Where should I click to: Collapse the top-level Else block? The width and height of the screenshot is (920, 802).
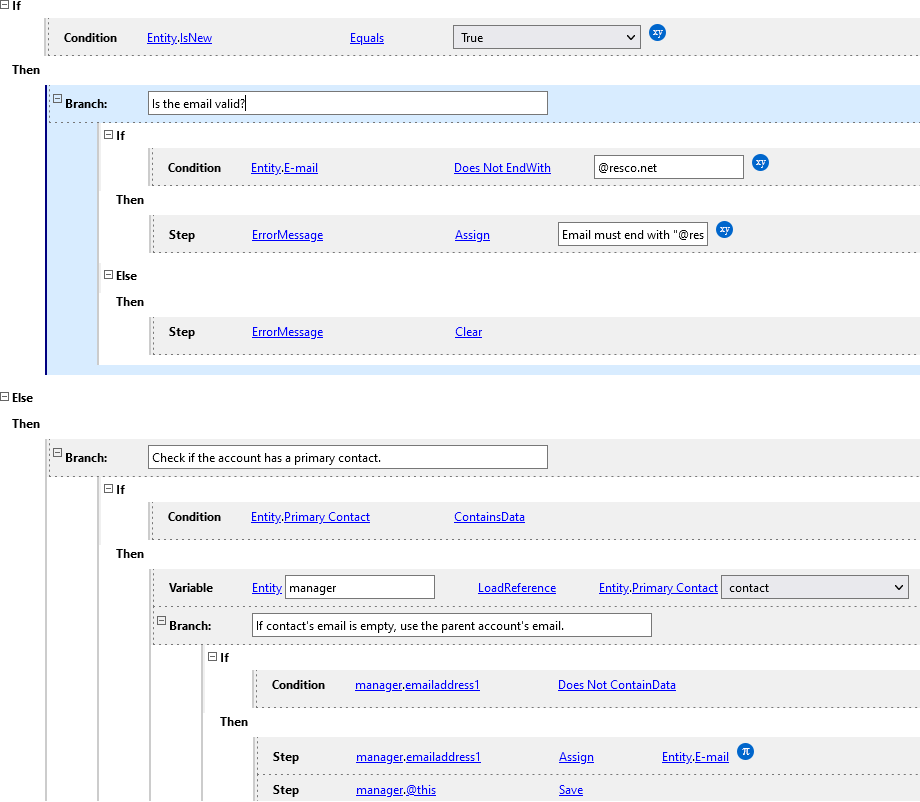[x=5, y=398]
